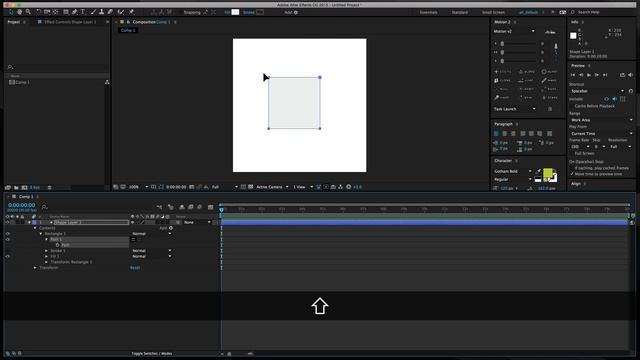Image resolution: width=640 pixels, height=360 pixels.
Task: Open Shape Layer 1 parent None dropdown
Action: 197,222
